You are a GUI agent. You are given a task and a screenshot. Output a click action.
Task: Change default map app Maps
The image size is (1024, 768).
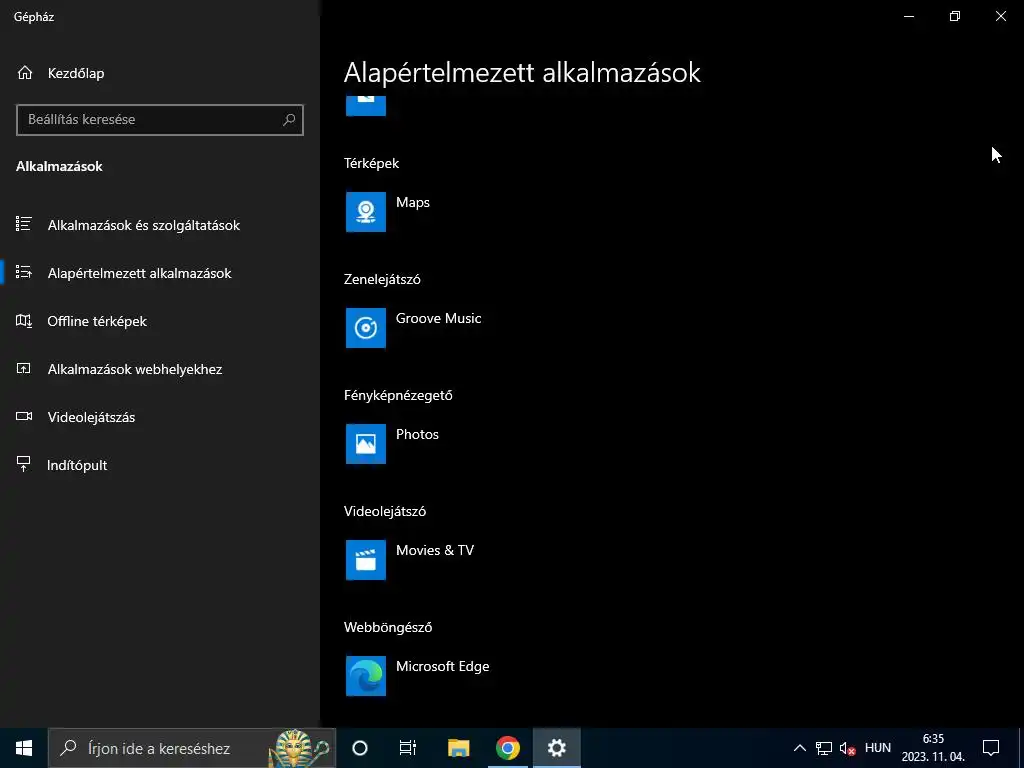point(413,202)
